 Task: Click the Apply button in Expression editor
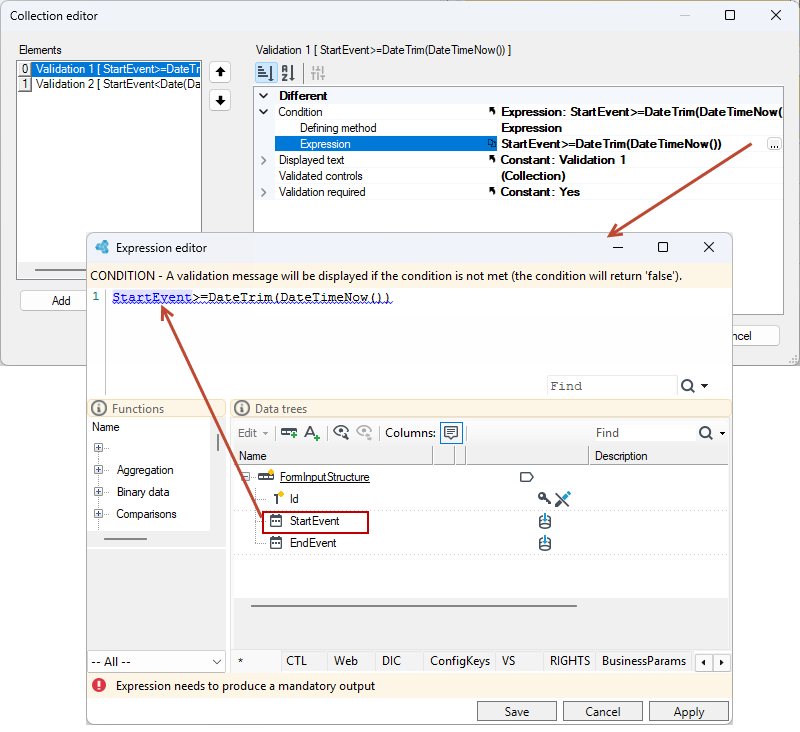click(689, 712)
